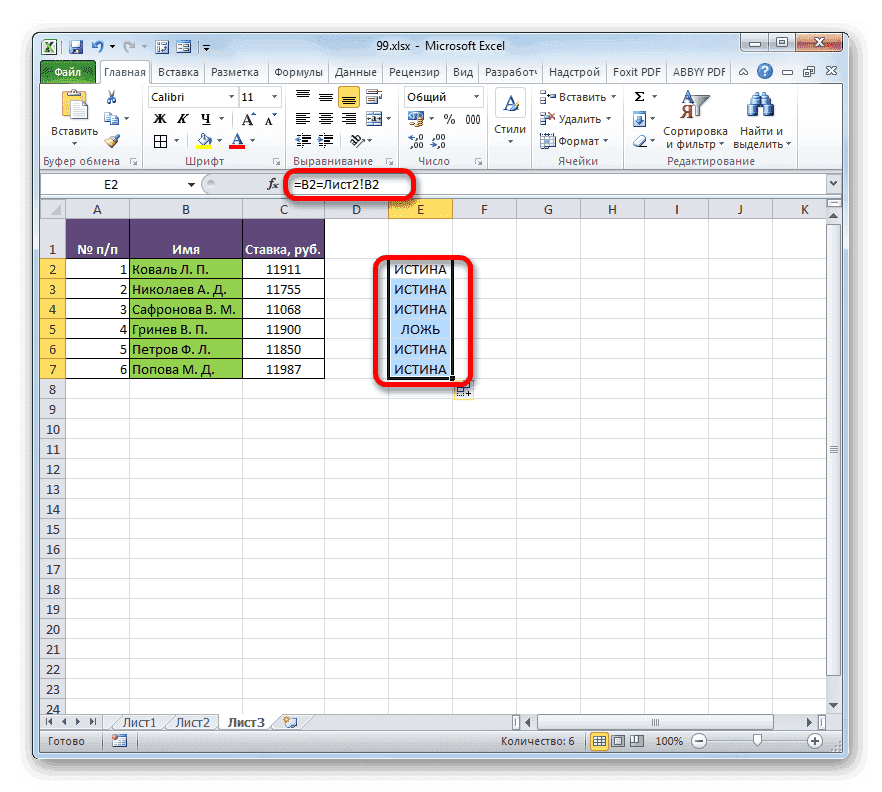Click the Merge and Center icon
Image resolution: width=882 pixels, height=792 pixels.
pyautogui.click(x=374, y=118)
